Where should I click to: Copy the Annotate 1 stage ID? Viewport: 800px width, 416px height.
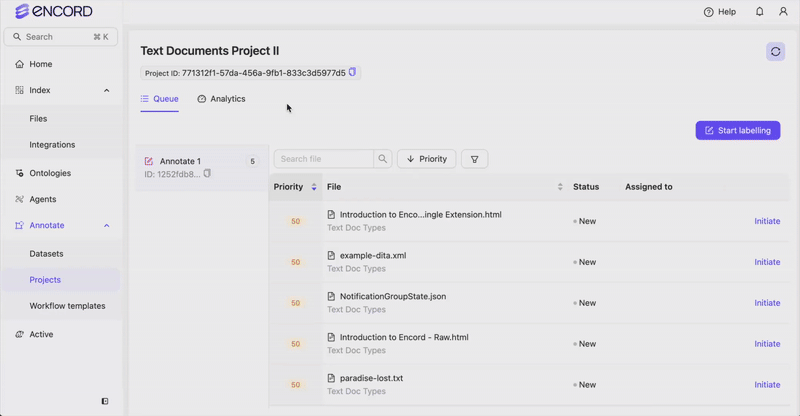207,174
